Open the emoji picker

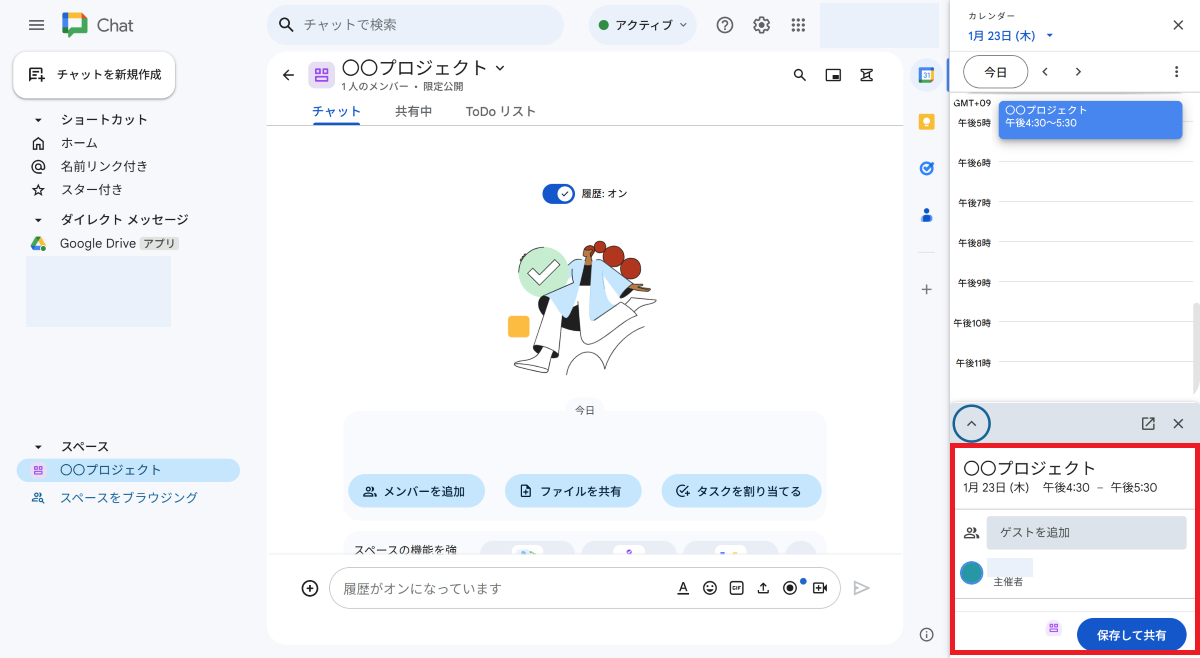tap(710, 588)
